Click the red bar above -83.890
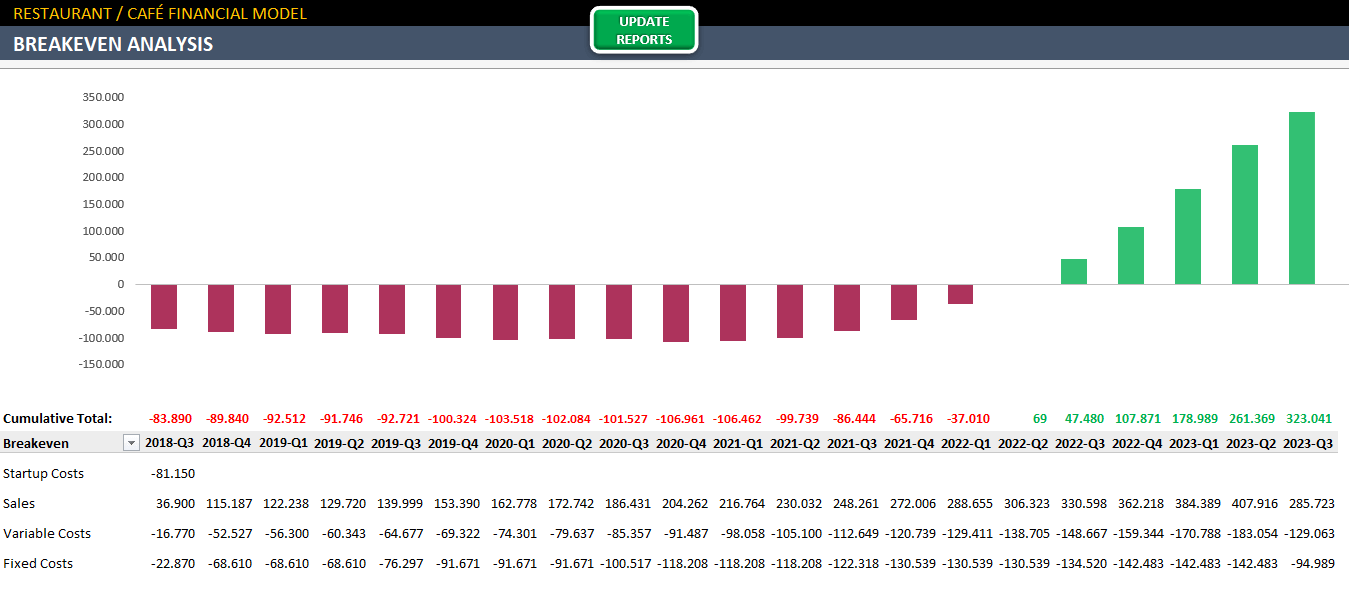The height and width of the screenshot is (591, 1349). (x=164, y=306)
